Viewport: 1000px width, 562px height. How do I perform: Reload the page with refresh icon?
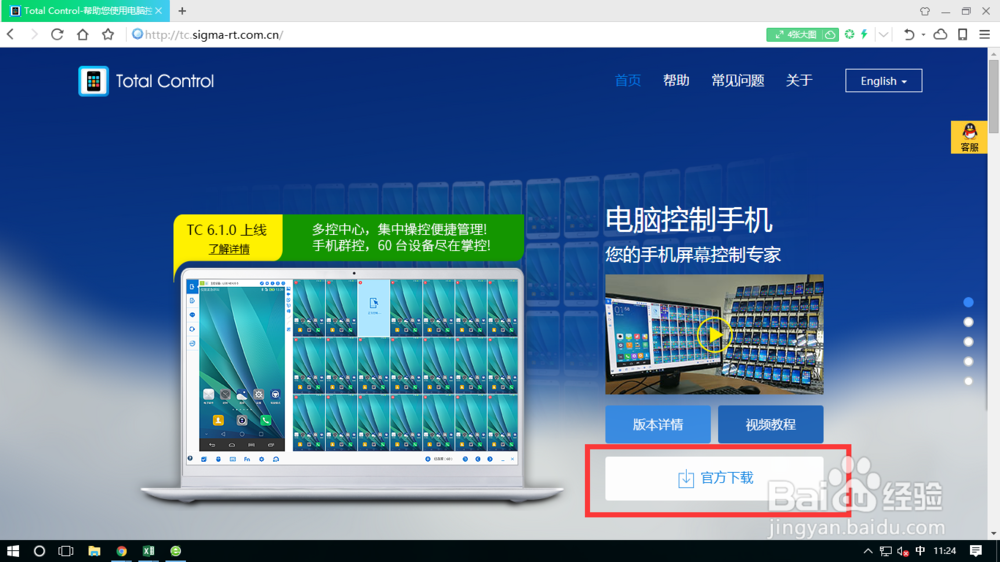[57, 34]
